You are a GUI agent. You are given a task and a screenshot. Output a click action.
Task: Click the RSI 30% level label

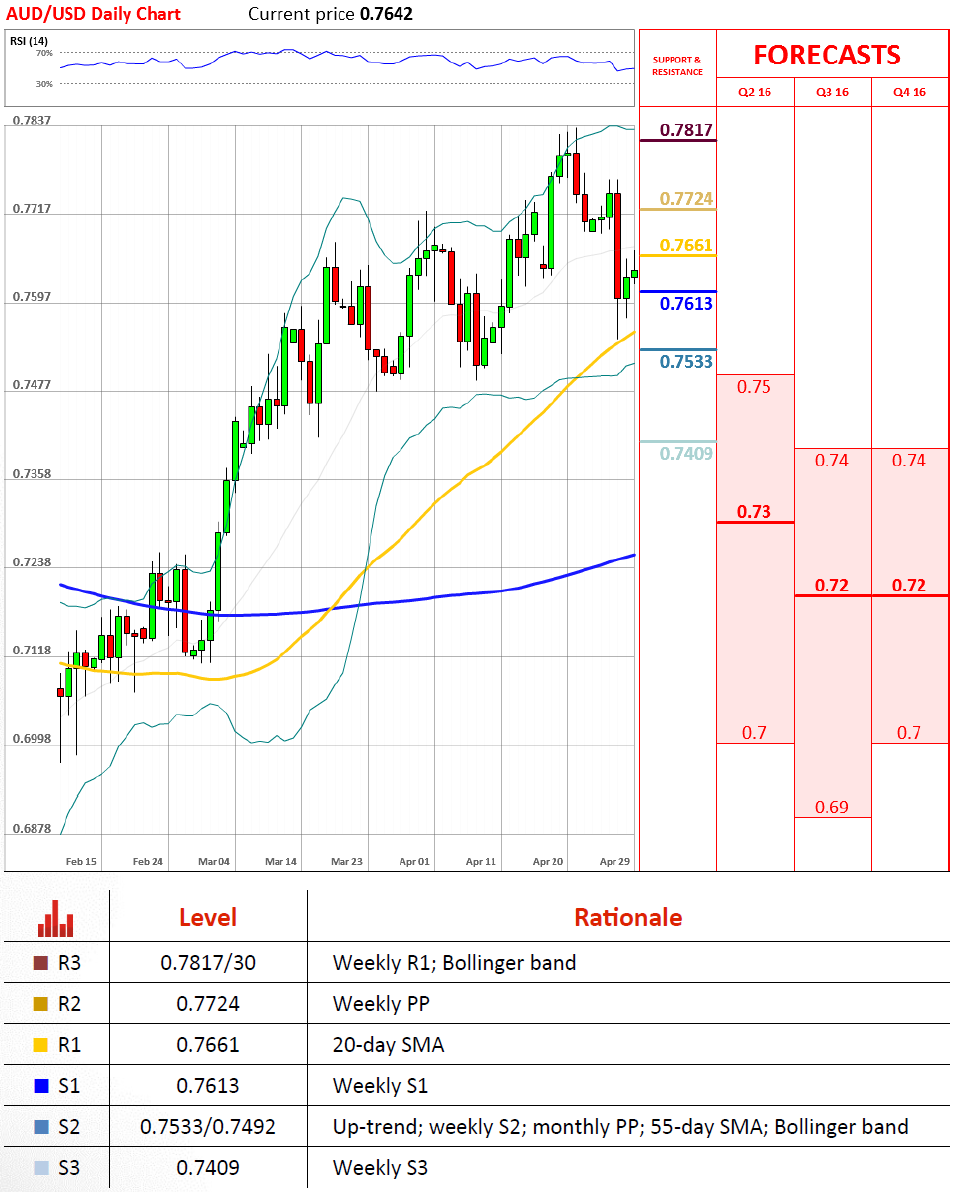tap(44, 84)
